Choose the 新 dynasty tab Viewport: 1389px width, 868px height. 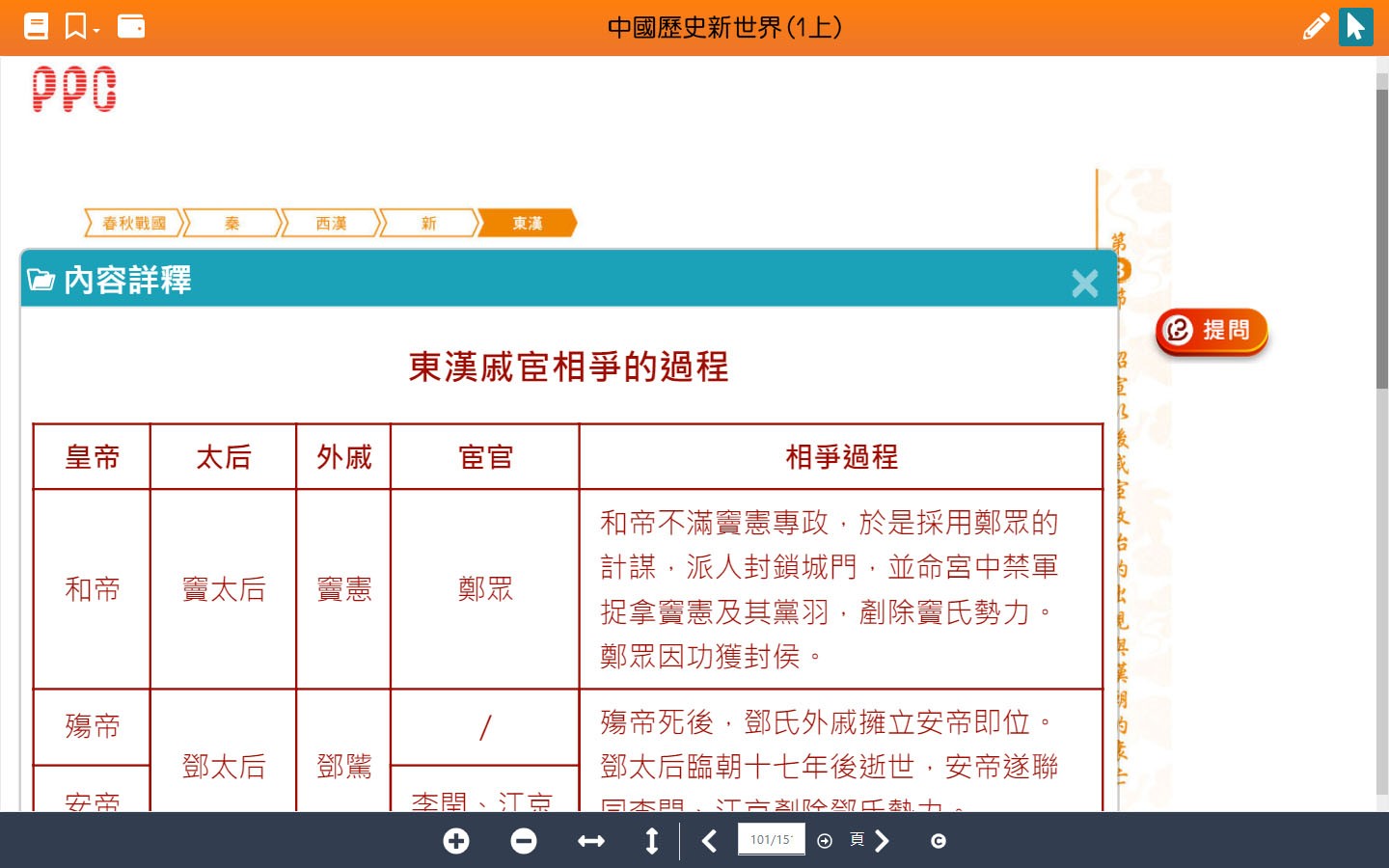(x=429, y=224)
